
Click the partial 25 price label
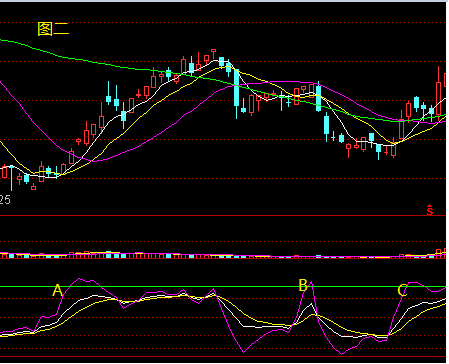tap(5, 200)
